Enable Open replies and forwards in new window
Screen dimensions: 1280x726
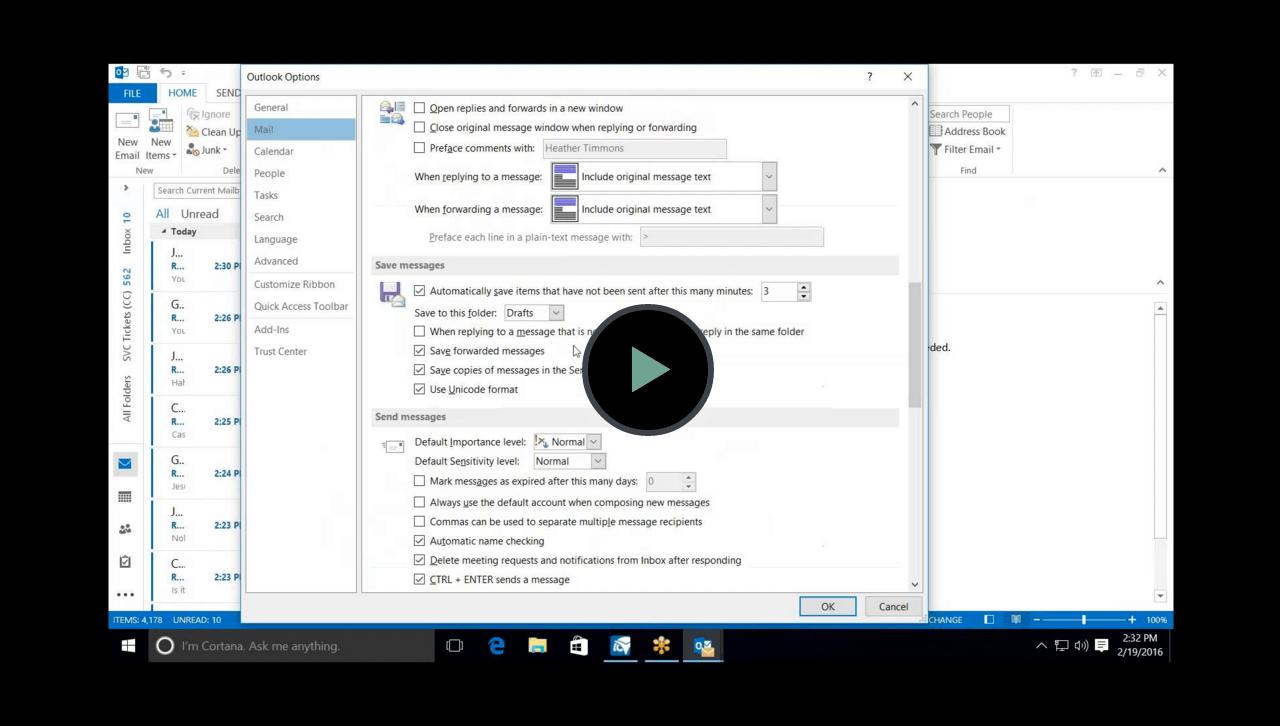420,108
